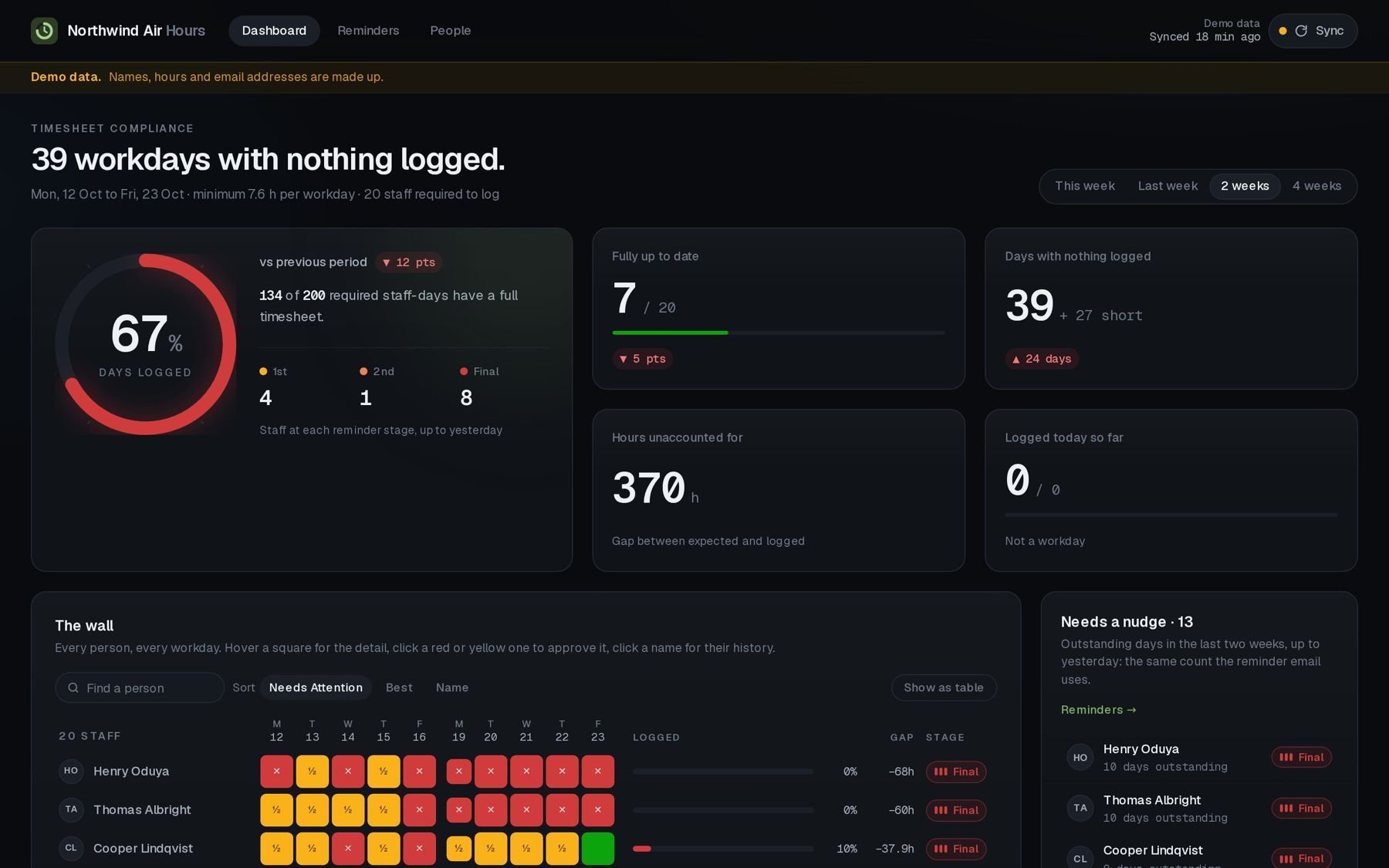Click the 5 pts decline badge
The height and width of the screenshot is (868, 1389).
click(x=642, y=359)
